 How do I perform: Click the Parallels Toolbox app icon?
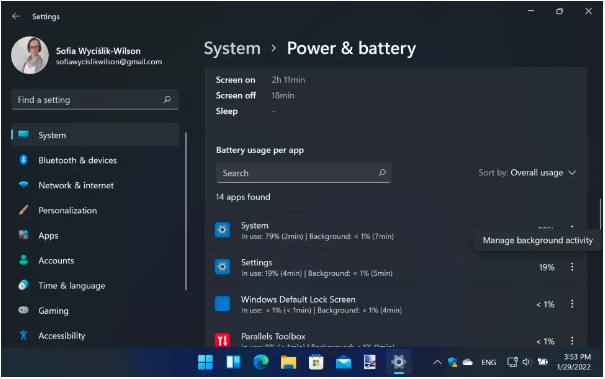(222, 340)
